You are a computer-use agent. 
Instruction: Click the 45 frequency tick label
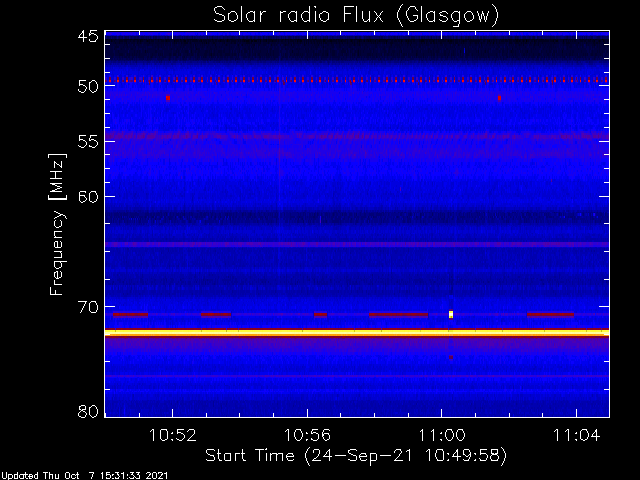click(x=88, y=37)
